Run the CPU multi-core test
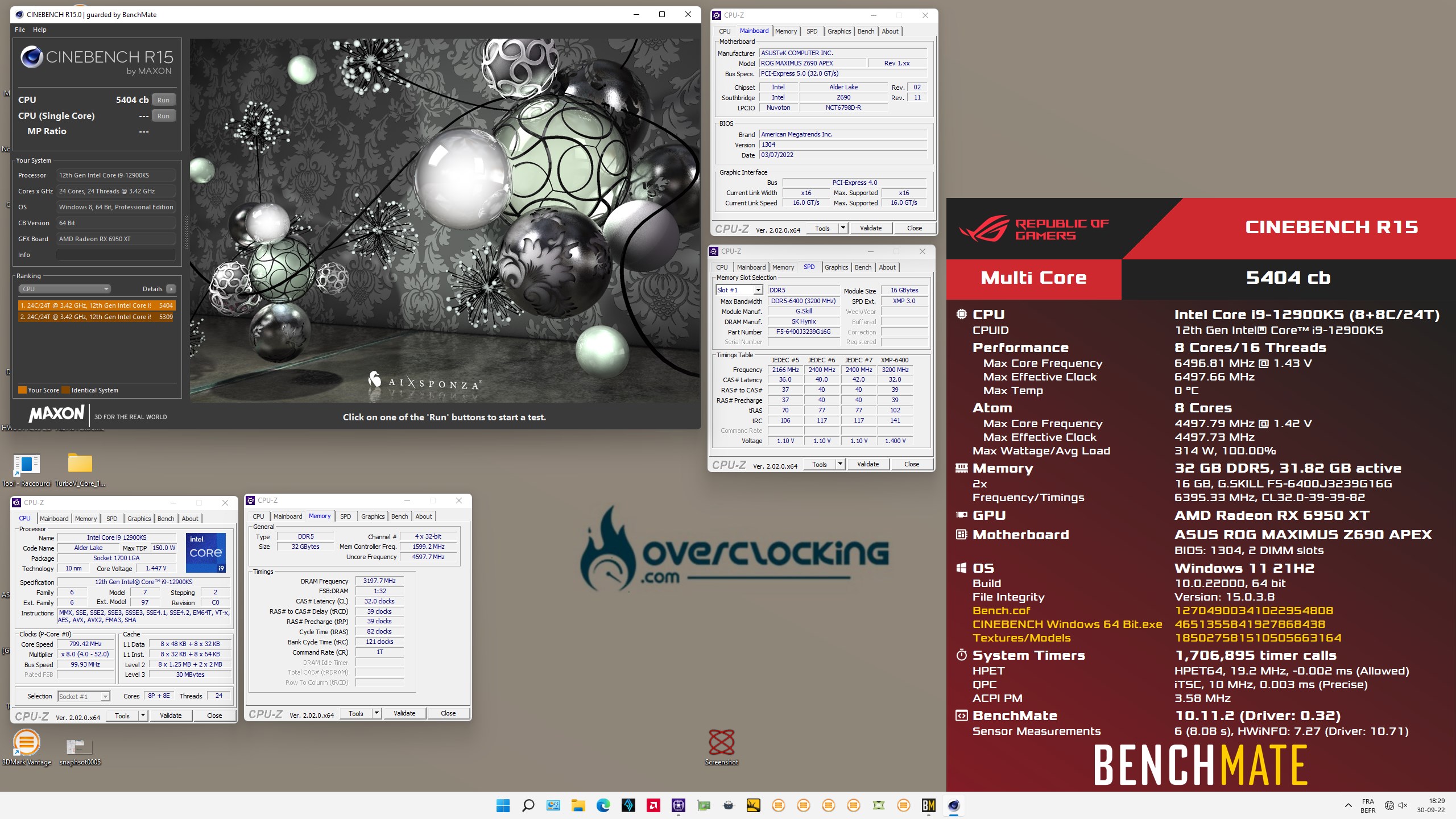Image resolution: width=1456 pixels, height=819 pixels. [164, 100]
